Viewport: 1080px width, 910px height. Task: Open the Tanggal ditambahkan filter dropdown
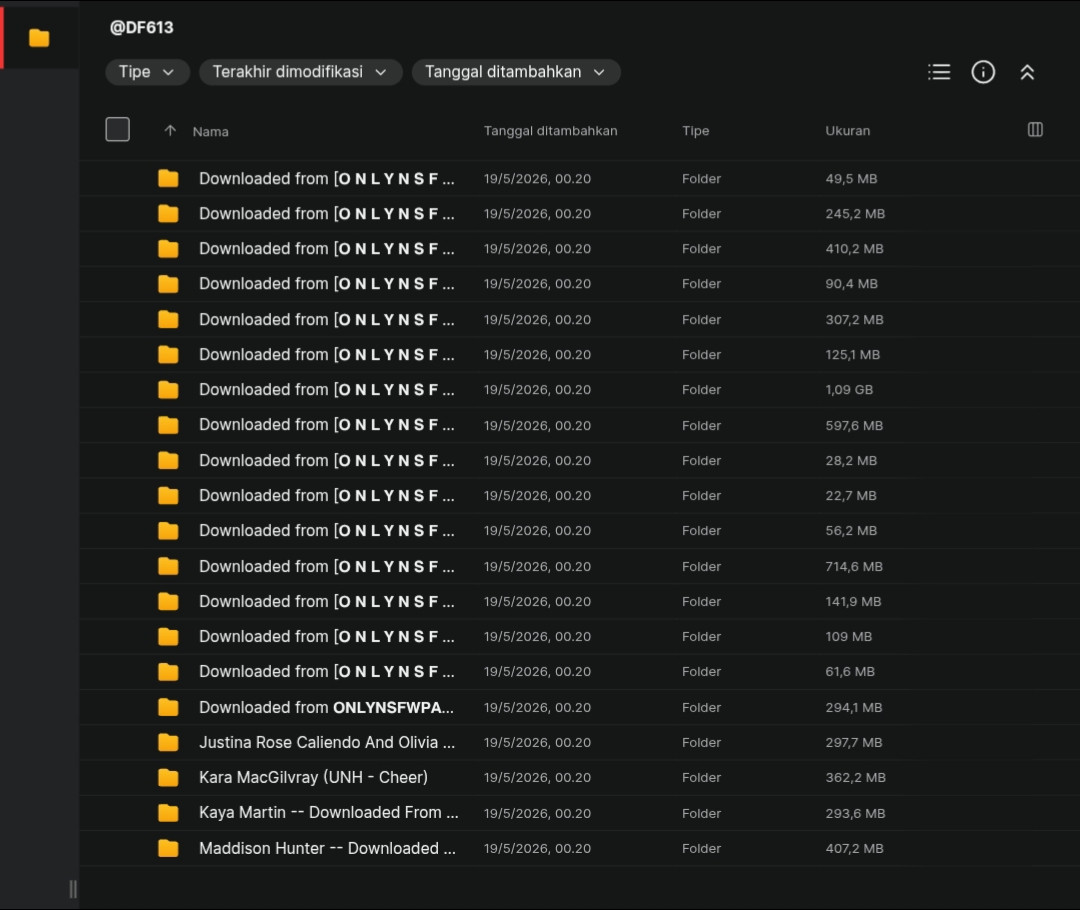click(516, 72)
